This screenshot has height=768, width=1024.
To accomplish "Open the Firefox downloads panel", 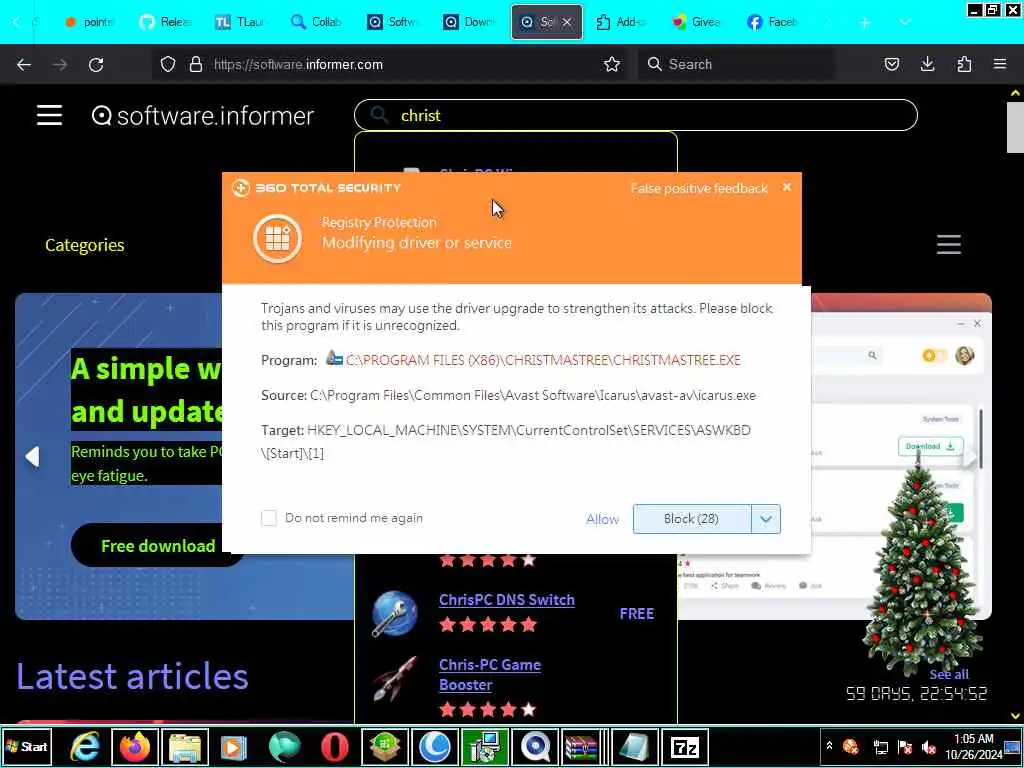I will tap(927, 64).
